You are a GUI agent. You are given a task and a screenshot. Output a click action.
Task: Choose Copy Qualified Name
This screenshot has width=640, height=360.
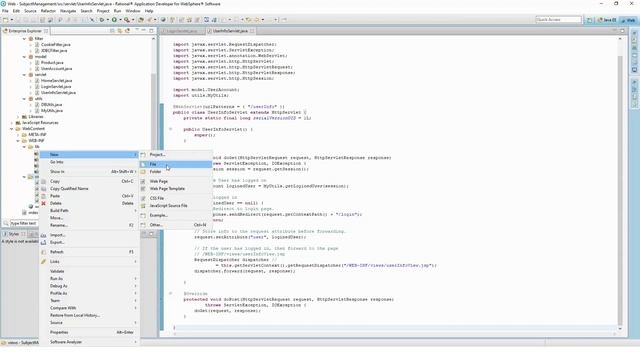pyautogui.click(x=89, y=189)
